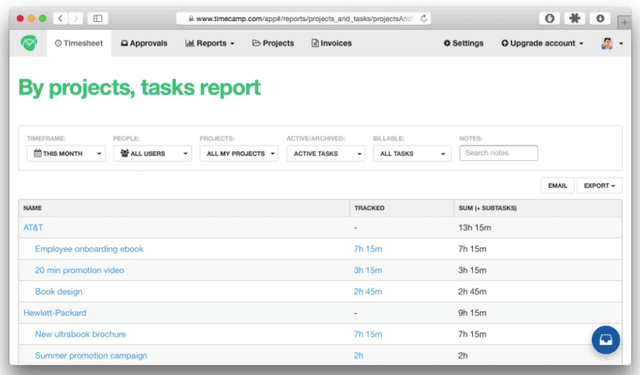Open the Employee onboarding ebook link
This screenshot has height=375, width=640.
coord(89,249)
